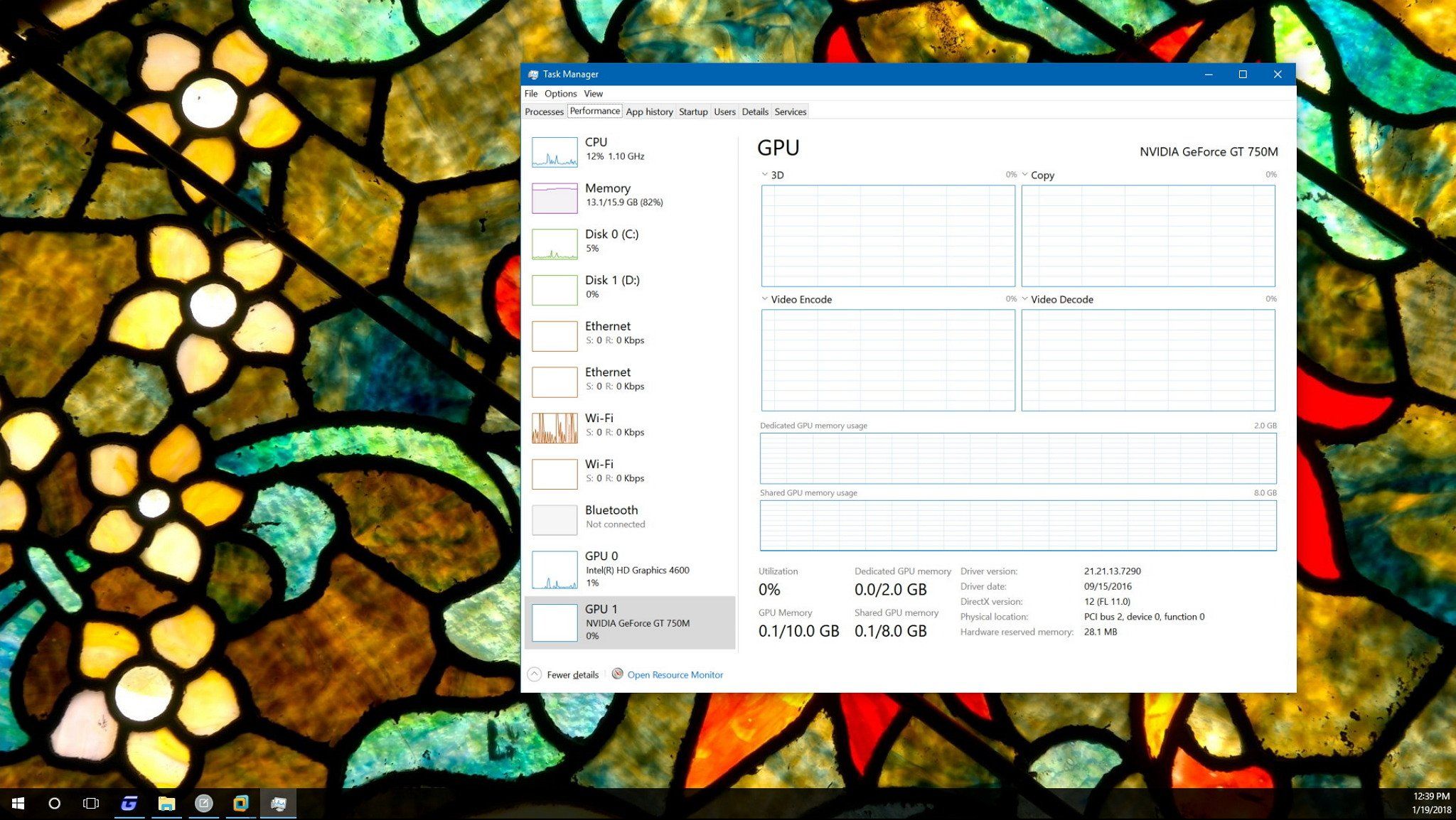
Task: Click the Dedicated GPU memory usage graph
Action: 1017,458
